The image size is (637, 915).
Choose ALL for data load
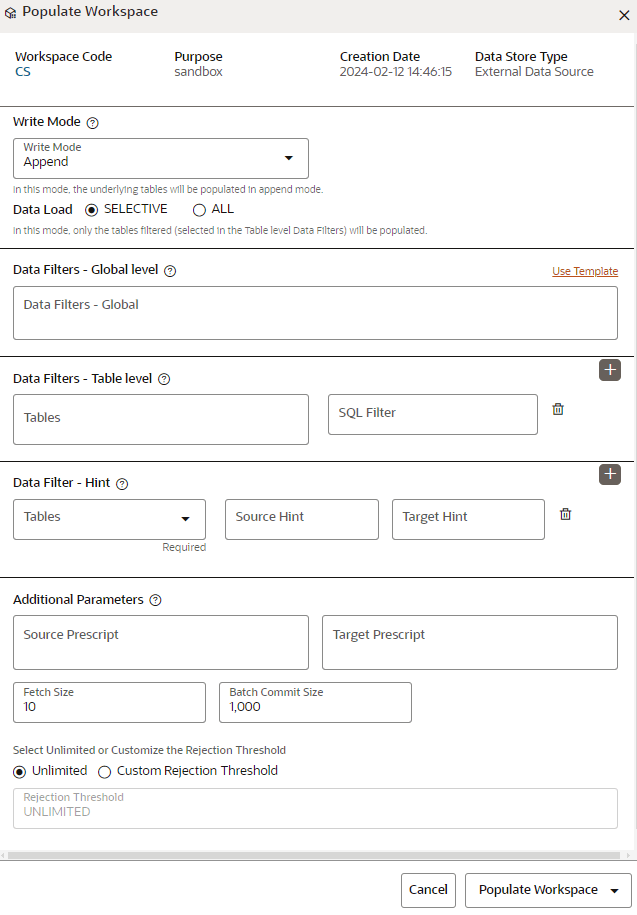(x=199, y=210)
